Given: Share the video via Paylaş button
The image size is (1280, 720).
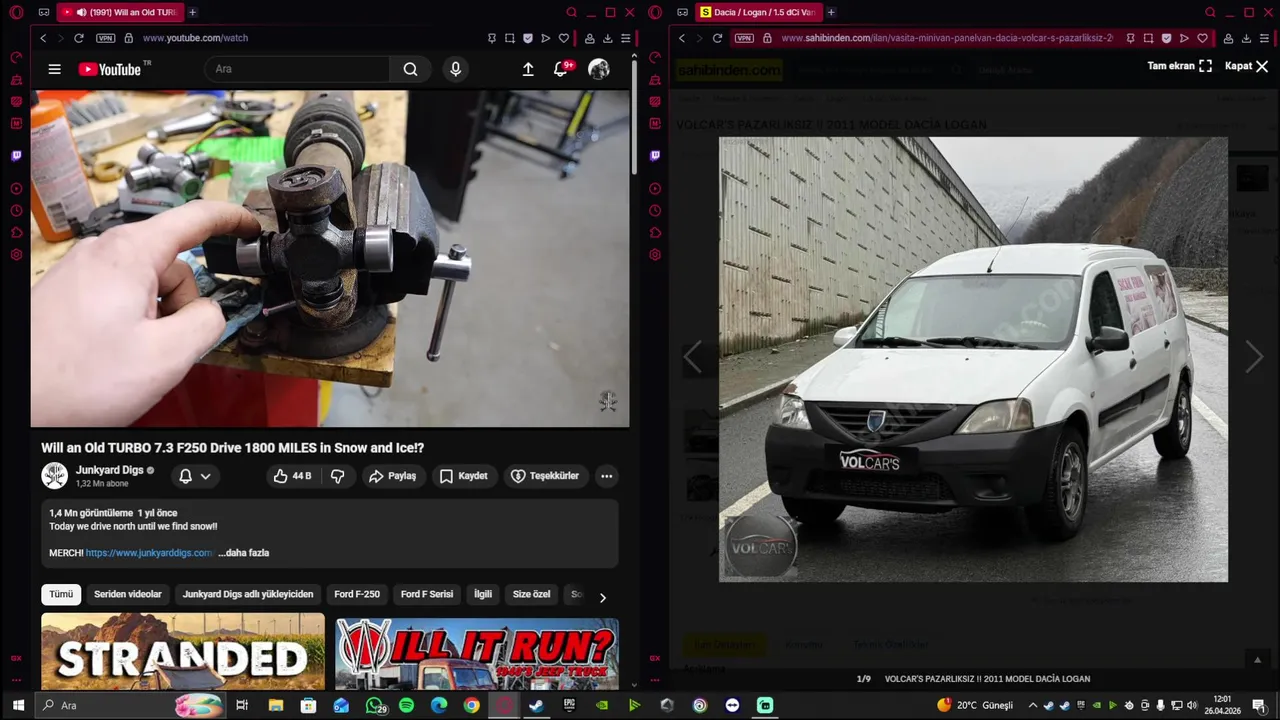Looking at the screenshot, I should click(x=392, y=476).
